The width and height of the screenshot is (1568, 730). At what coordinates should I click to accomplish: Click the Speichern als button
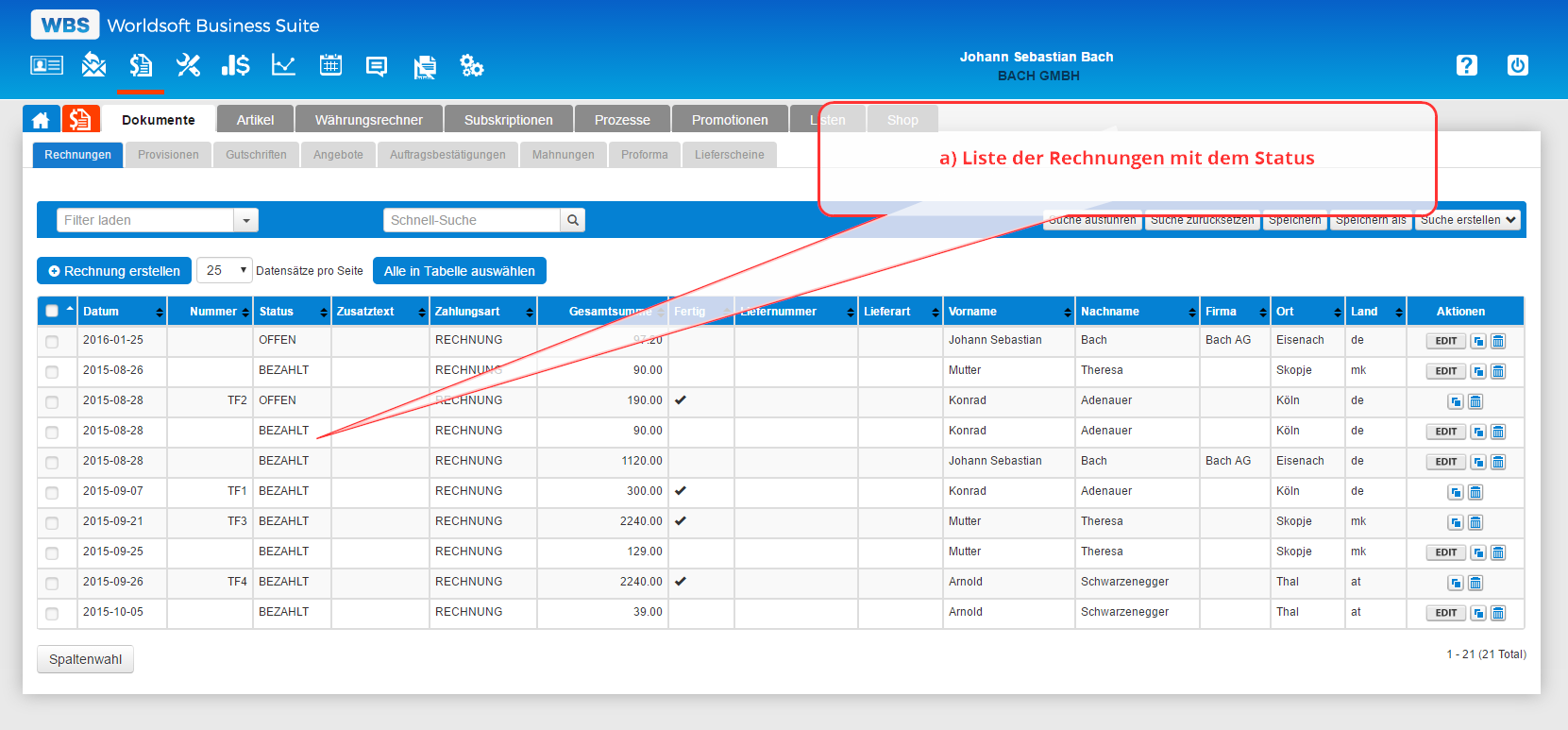click(1371, 220)
